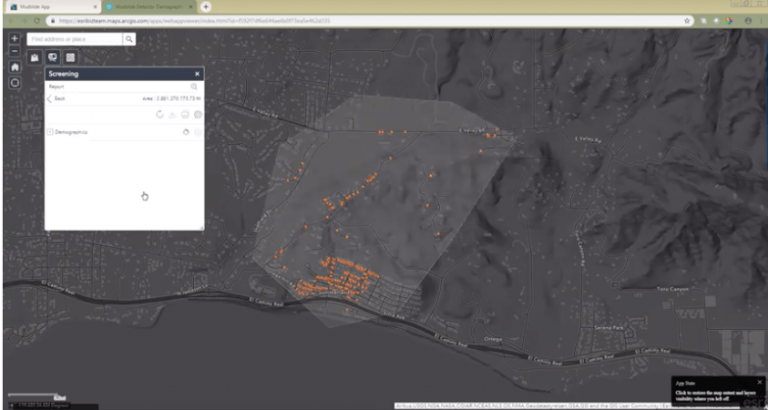Open the report settings gear icon
The image size is (768, 410).
[x=198, y=115]
